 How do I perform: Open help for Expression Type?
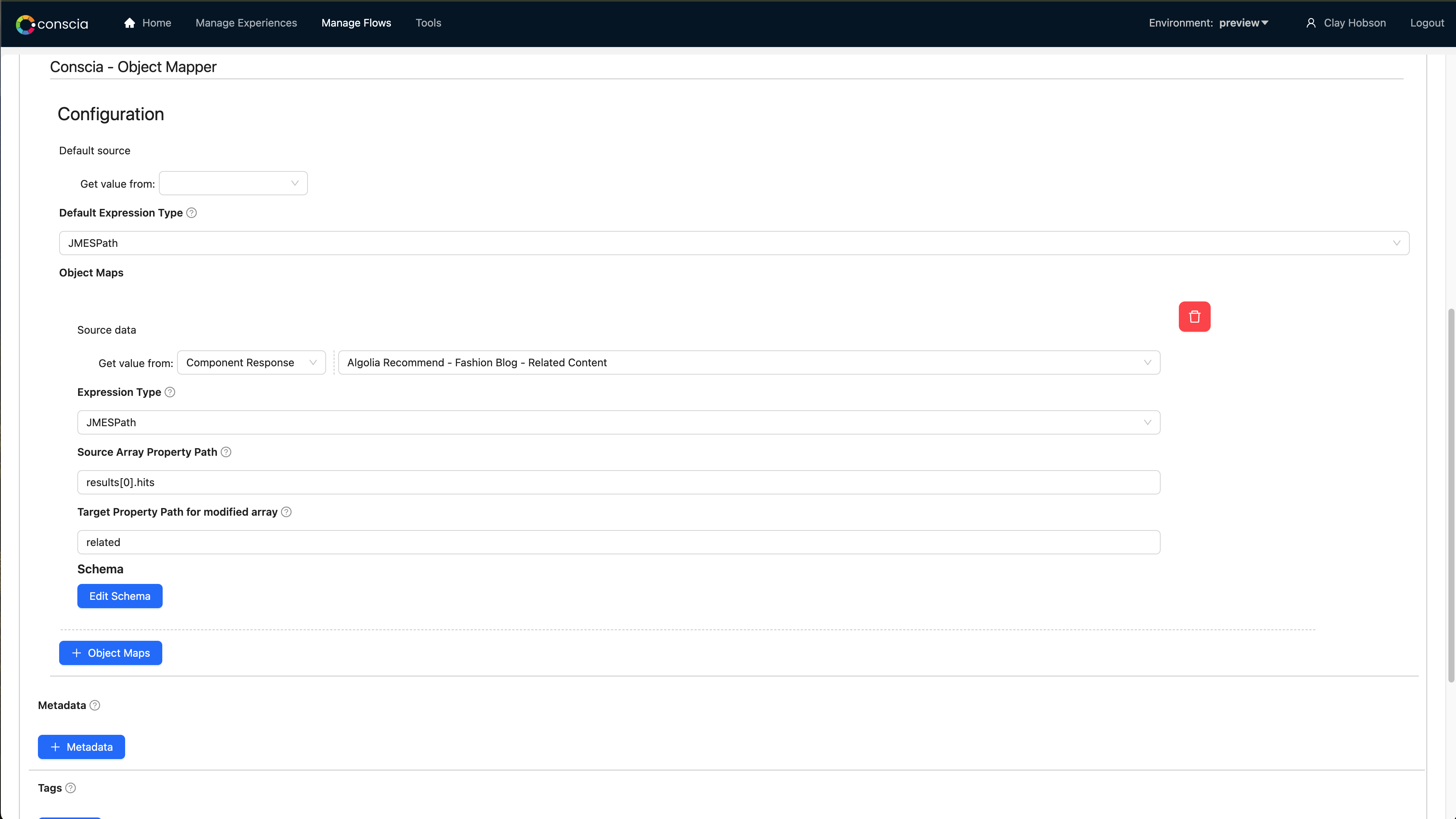pos(169,392)
